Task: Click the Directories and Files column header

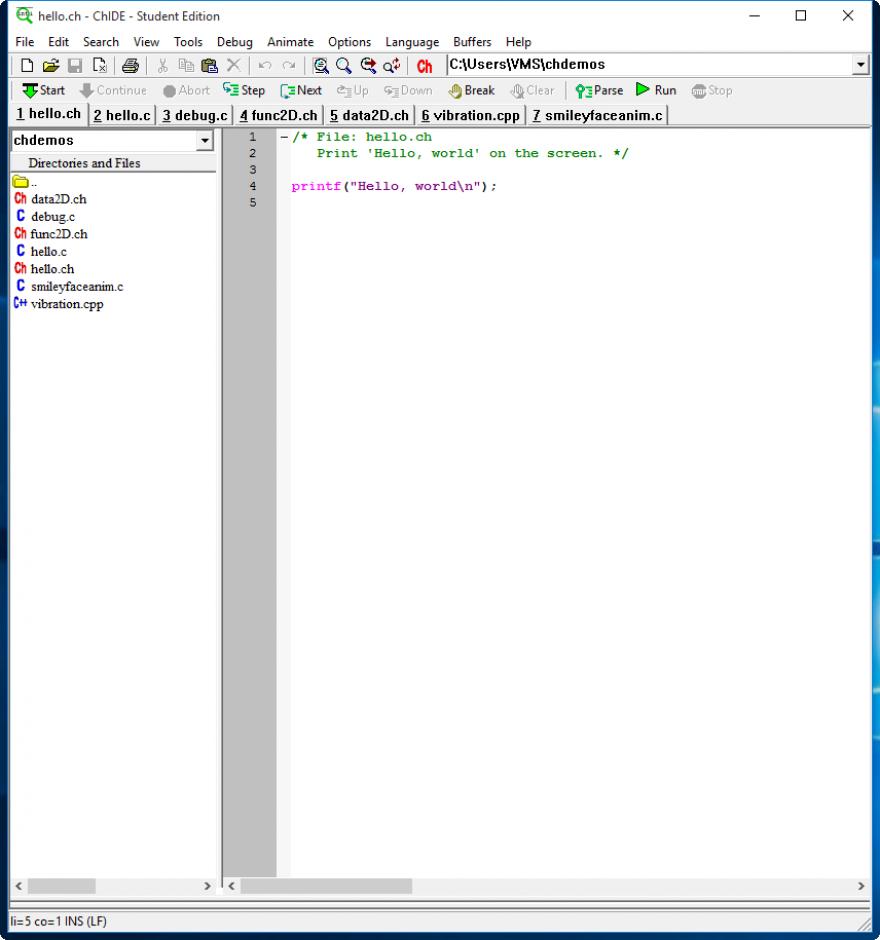Action: 113,163
